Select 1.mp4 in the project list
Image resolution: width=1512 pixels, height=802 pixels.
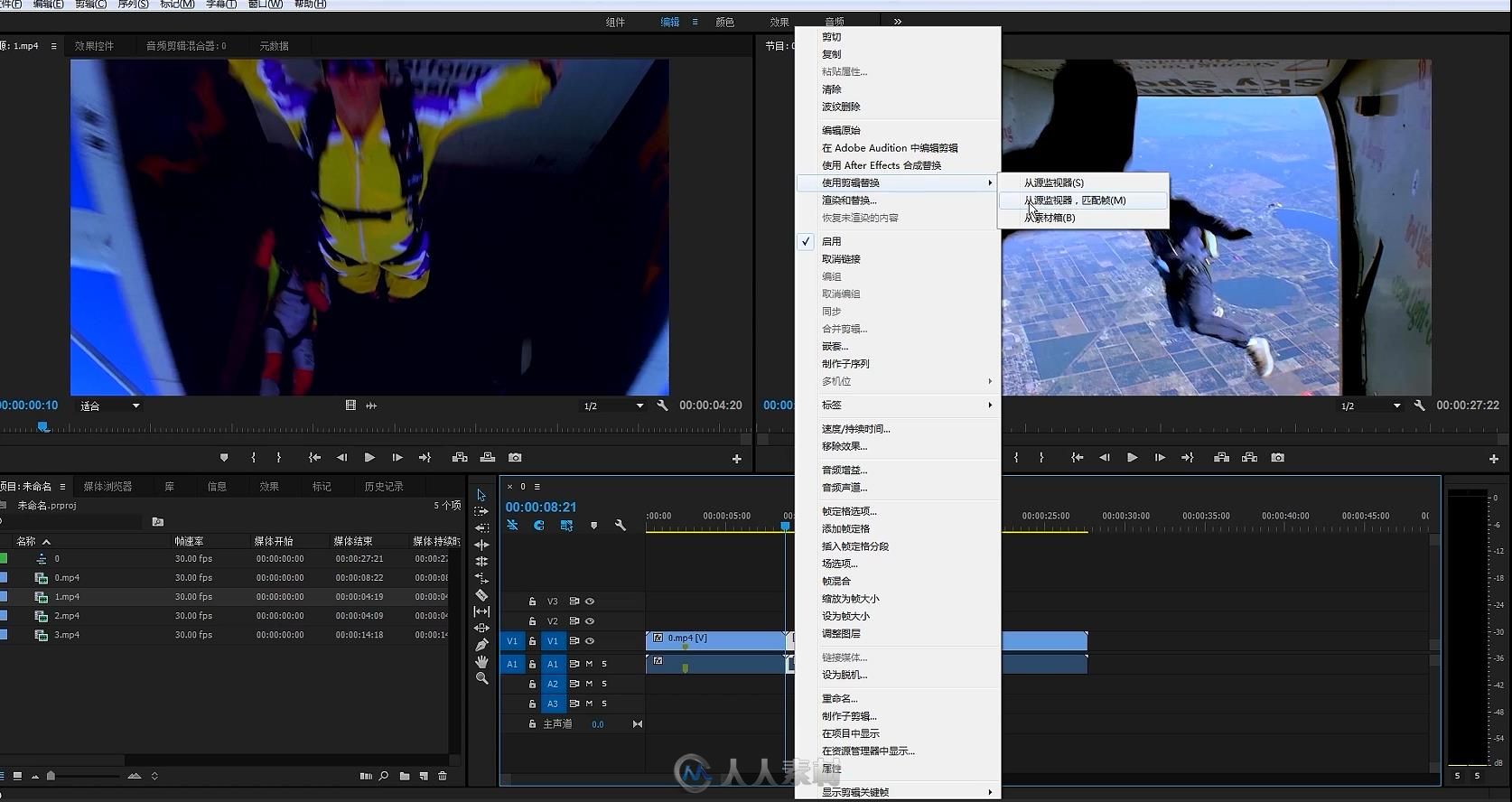[67, 597]
